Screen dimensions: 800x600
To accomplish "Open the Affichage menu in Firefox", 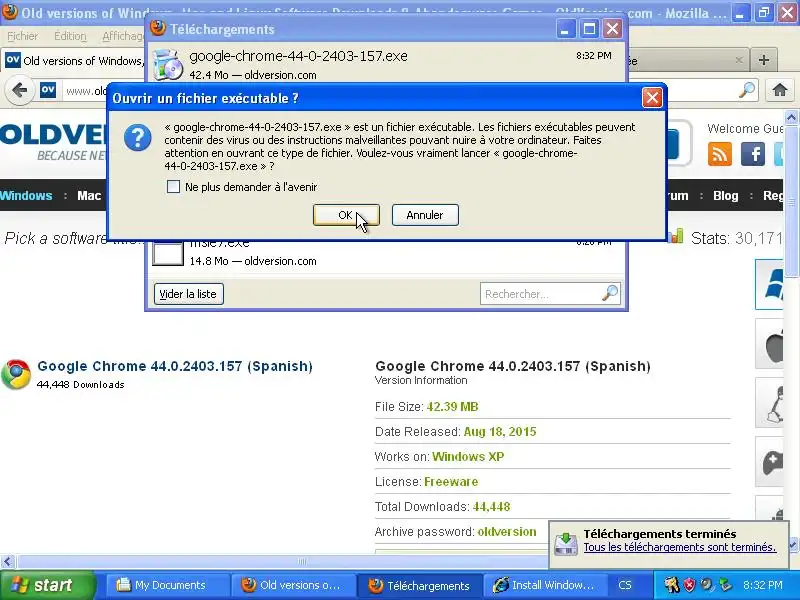I will [123, 36].
